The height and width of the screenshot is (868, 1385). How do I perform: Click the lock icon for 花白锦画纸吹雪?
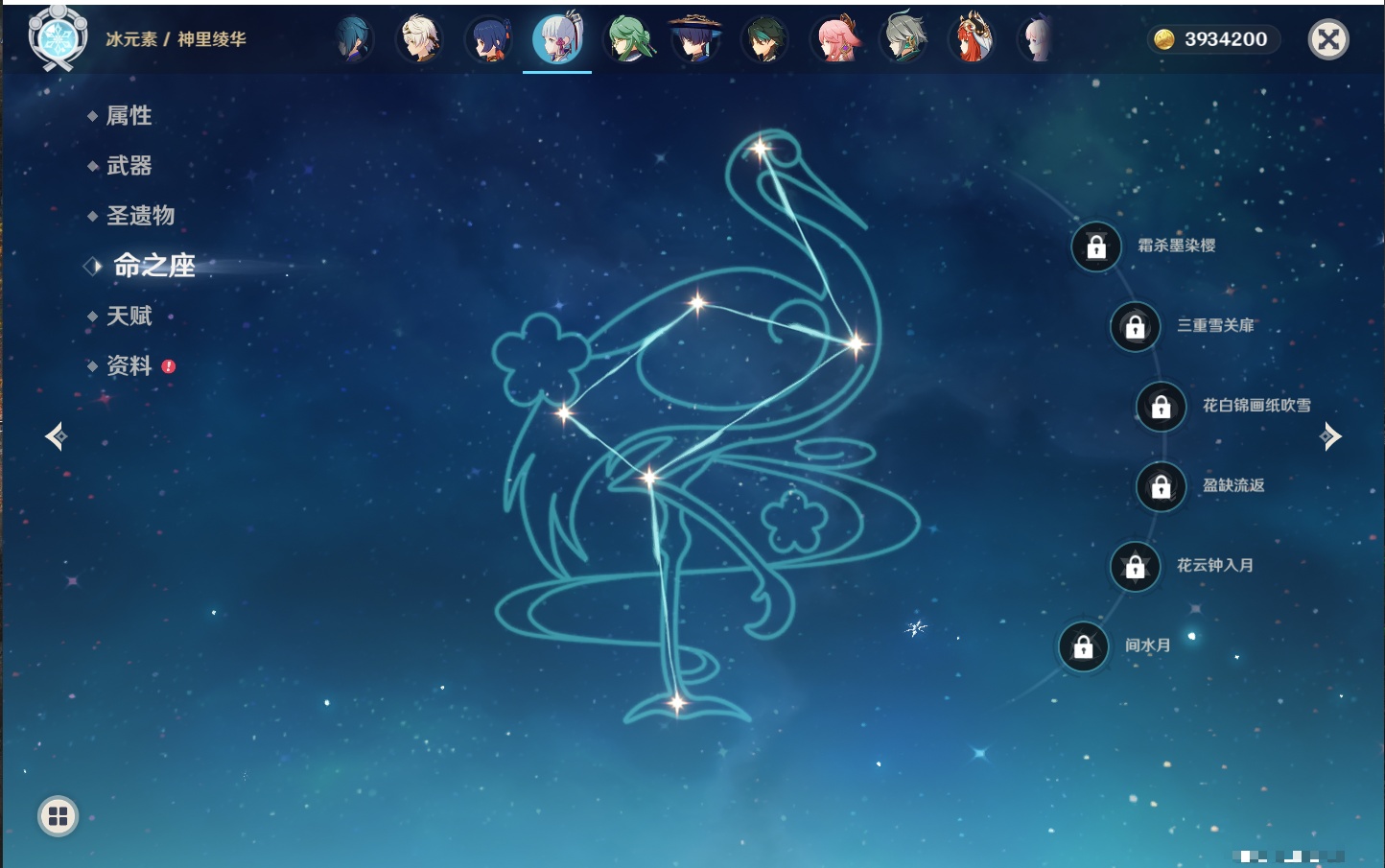pos(1161,406)
